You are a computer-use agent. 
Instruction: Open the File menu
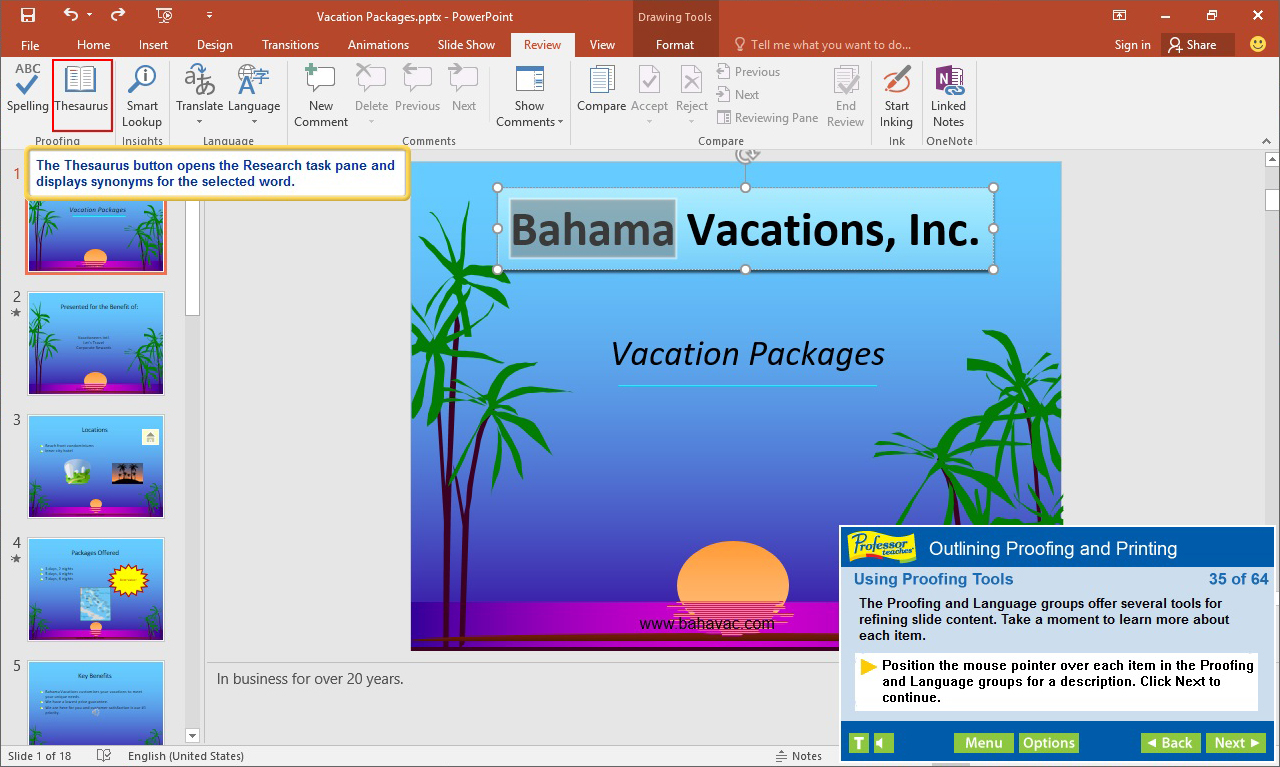[x=30, y=44]
